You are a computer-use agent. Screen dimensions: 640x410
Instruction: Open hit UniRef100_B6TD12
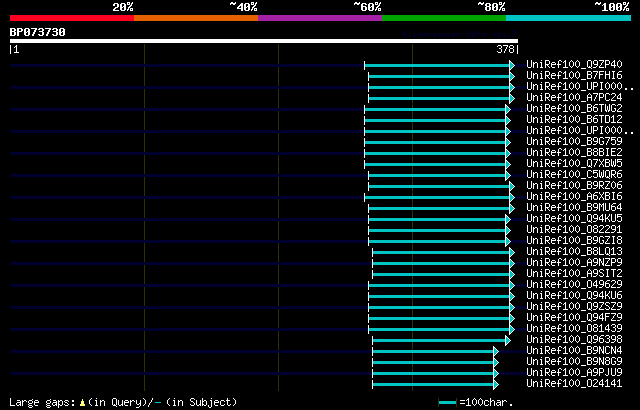(574, 120)
